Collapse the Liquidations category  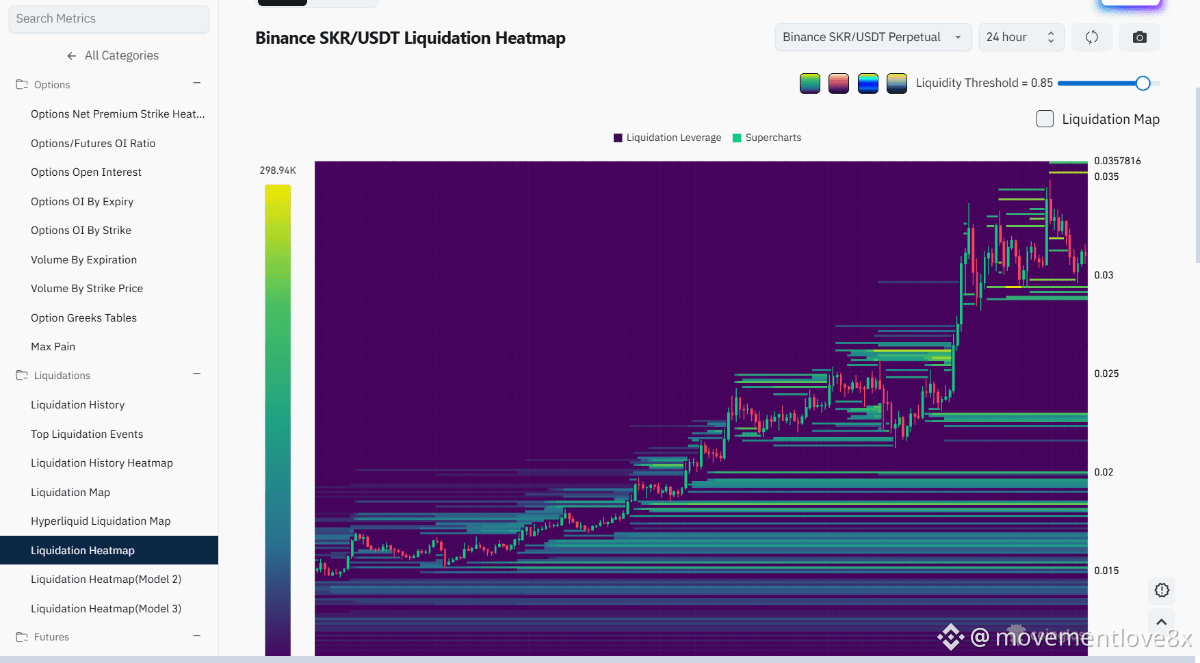(x=197, y=375)
